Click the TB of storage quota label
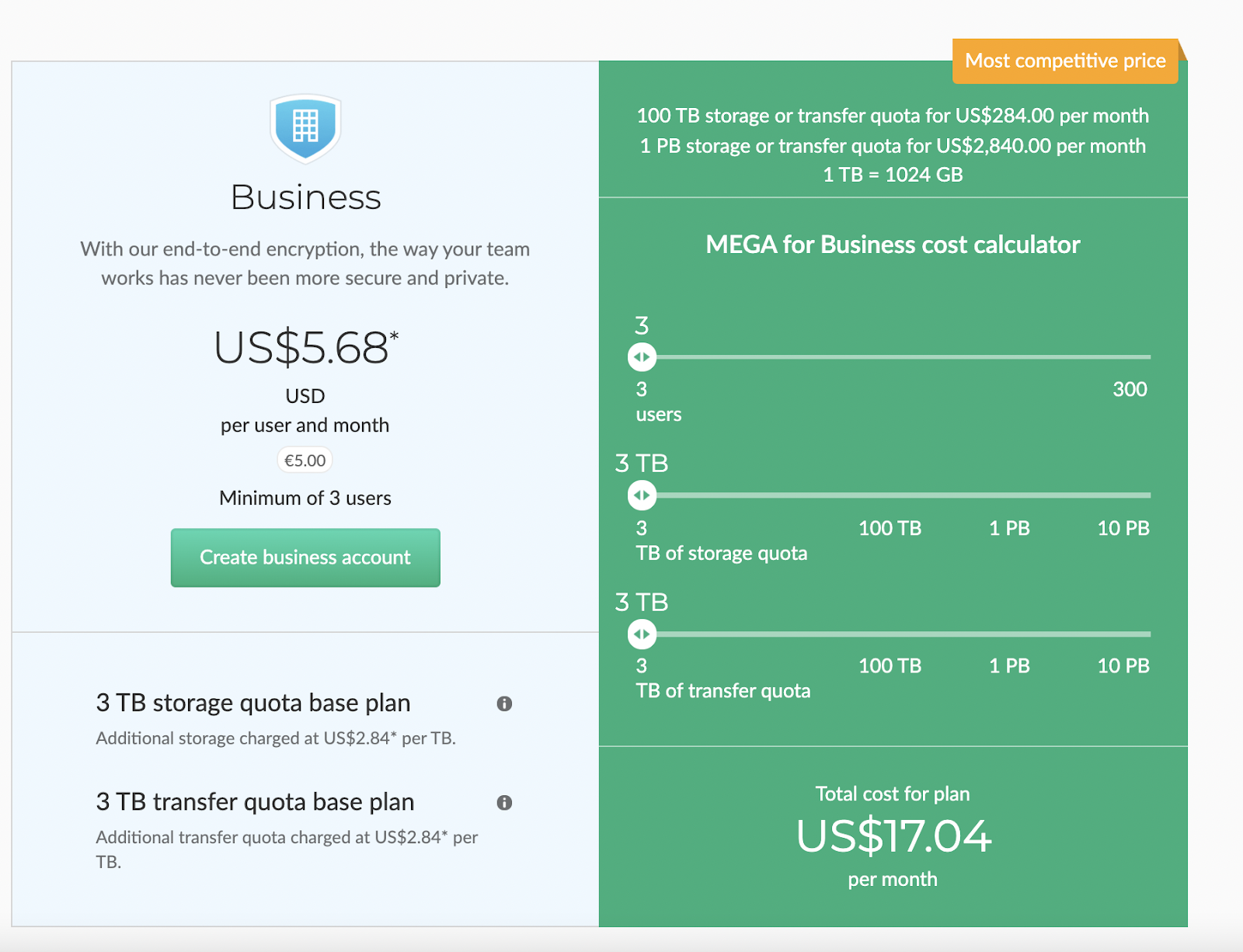 point(722,553)
